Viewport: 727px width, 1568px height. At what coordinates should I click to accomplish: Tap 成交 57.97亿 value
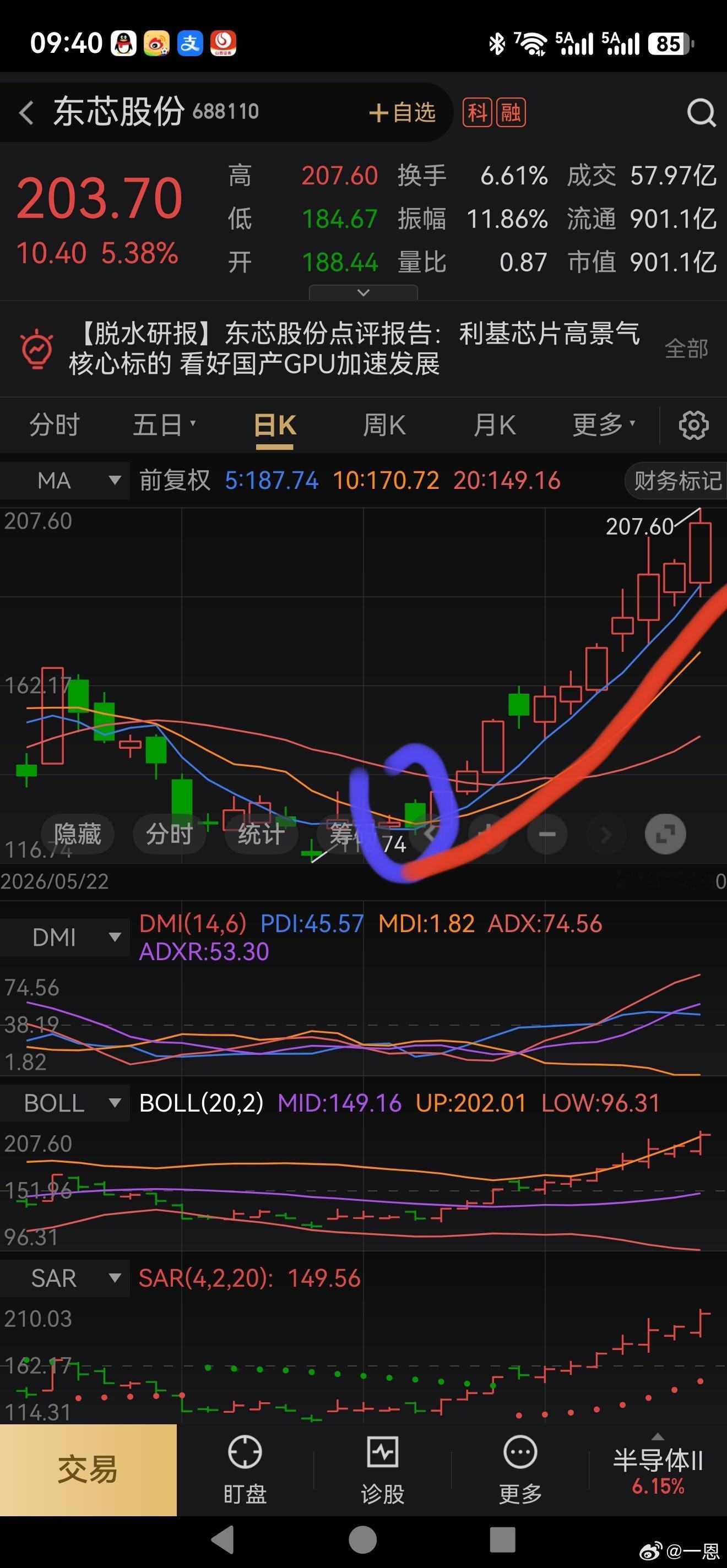click(673, 176)
